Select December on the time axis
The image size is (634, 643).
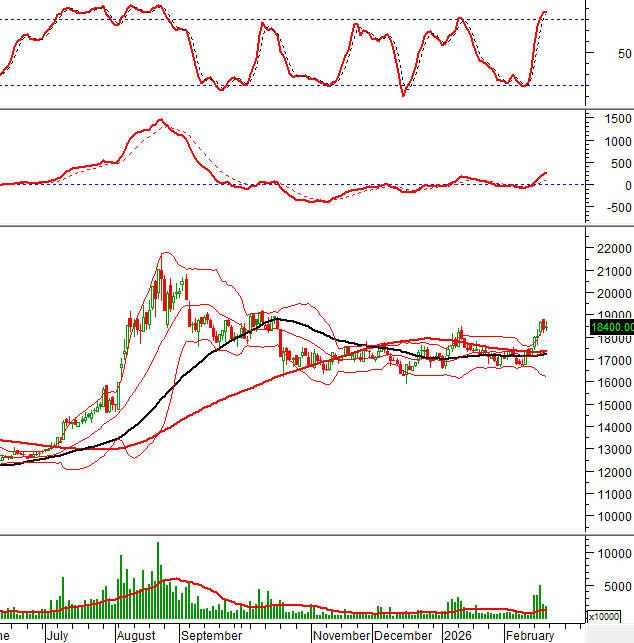coord(403,635)
